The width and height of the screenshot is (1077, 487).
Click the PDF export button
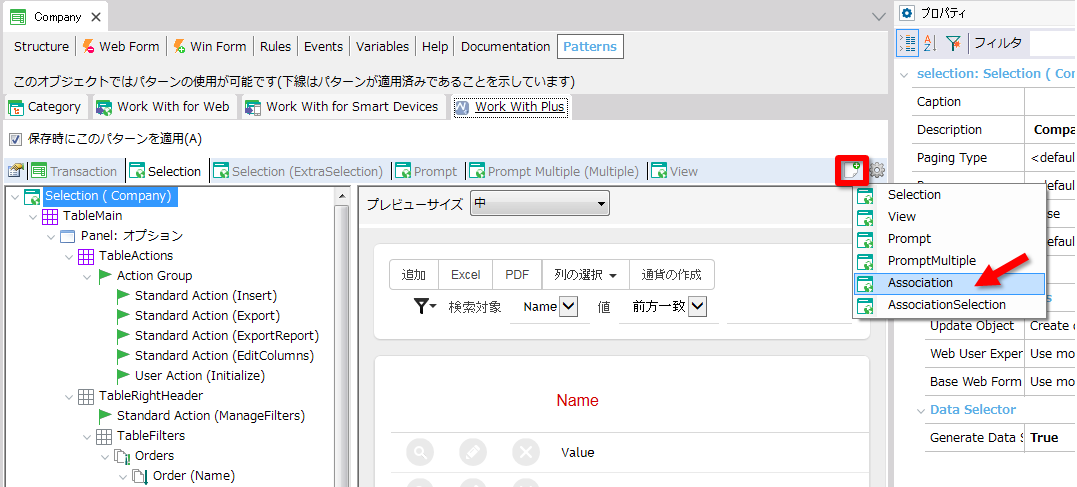517,275
